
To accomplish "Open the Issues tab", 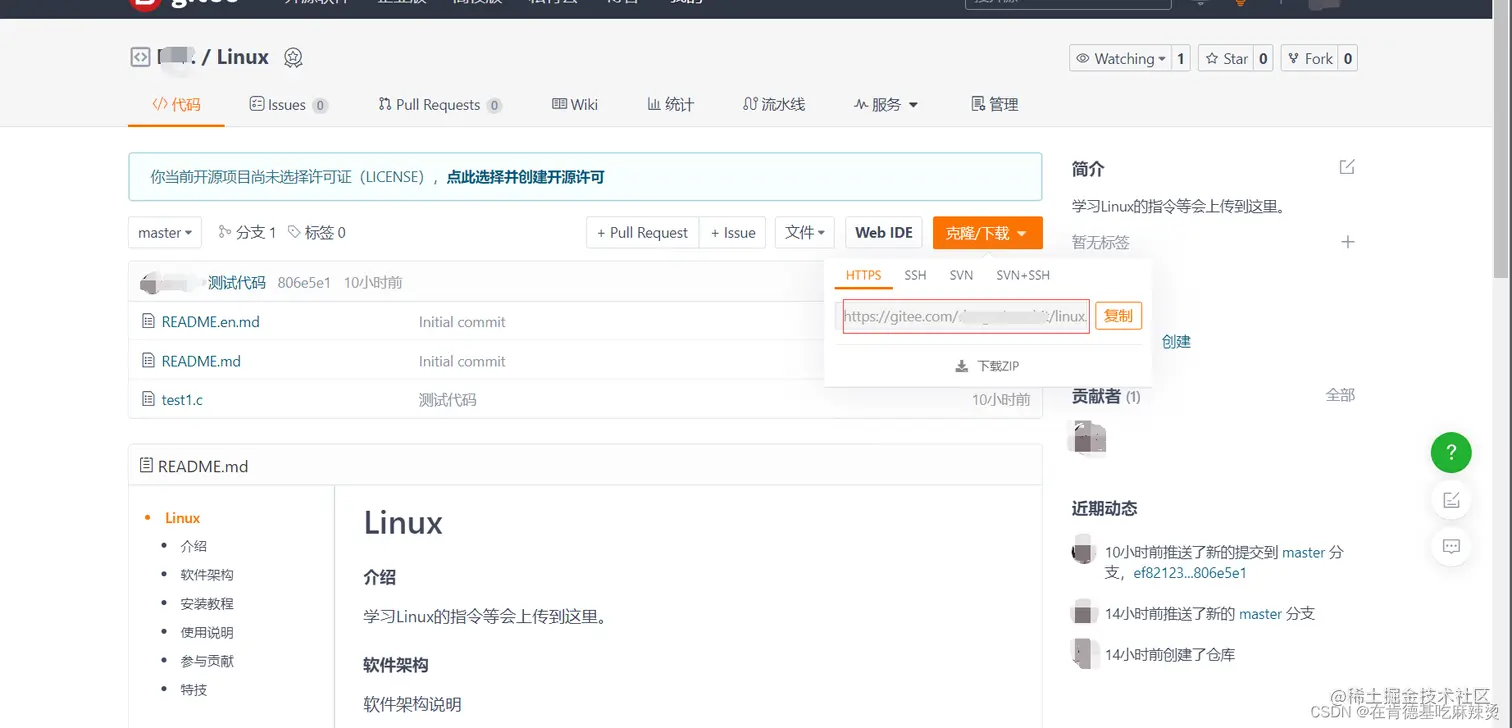I will tap(288, 104).
